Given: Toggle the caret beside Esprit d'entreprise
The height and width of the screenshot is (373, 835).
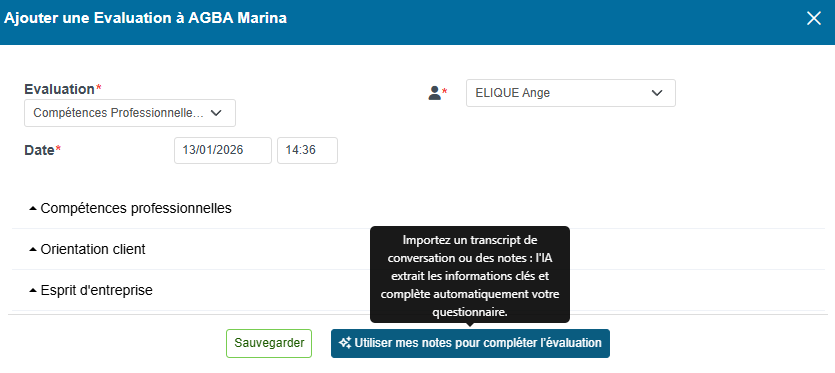Looking at the screenshot, I should 33,290.
